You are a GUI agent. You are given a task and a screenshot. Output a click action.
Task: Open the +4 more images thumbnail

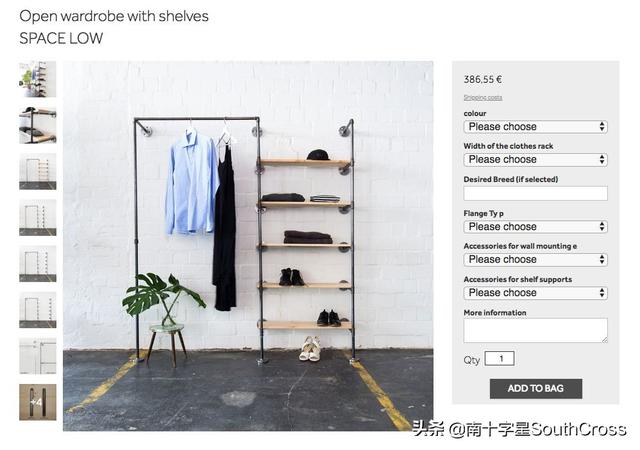[x=38, y=402]
